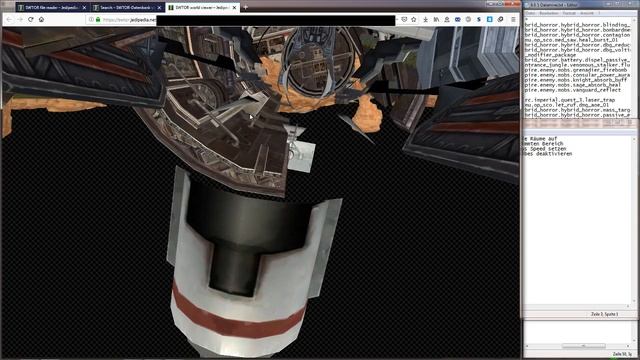Image resolution: width=640 pixels, height=360 pixels.
Task: Go back in the browser history
Action: 9,19
